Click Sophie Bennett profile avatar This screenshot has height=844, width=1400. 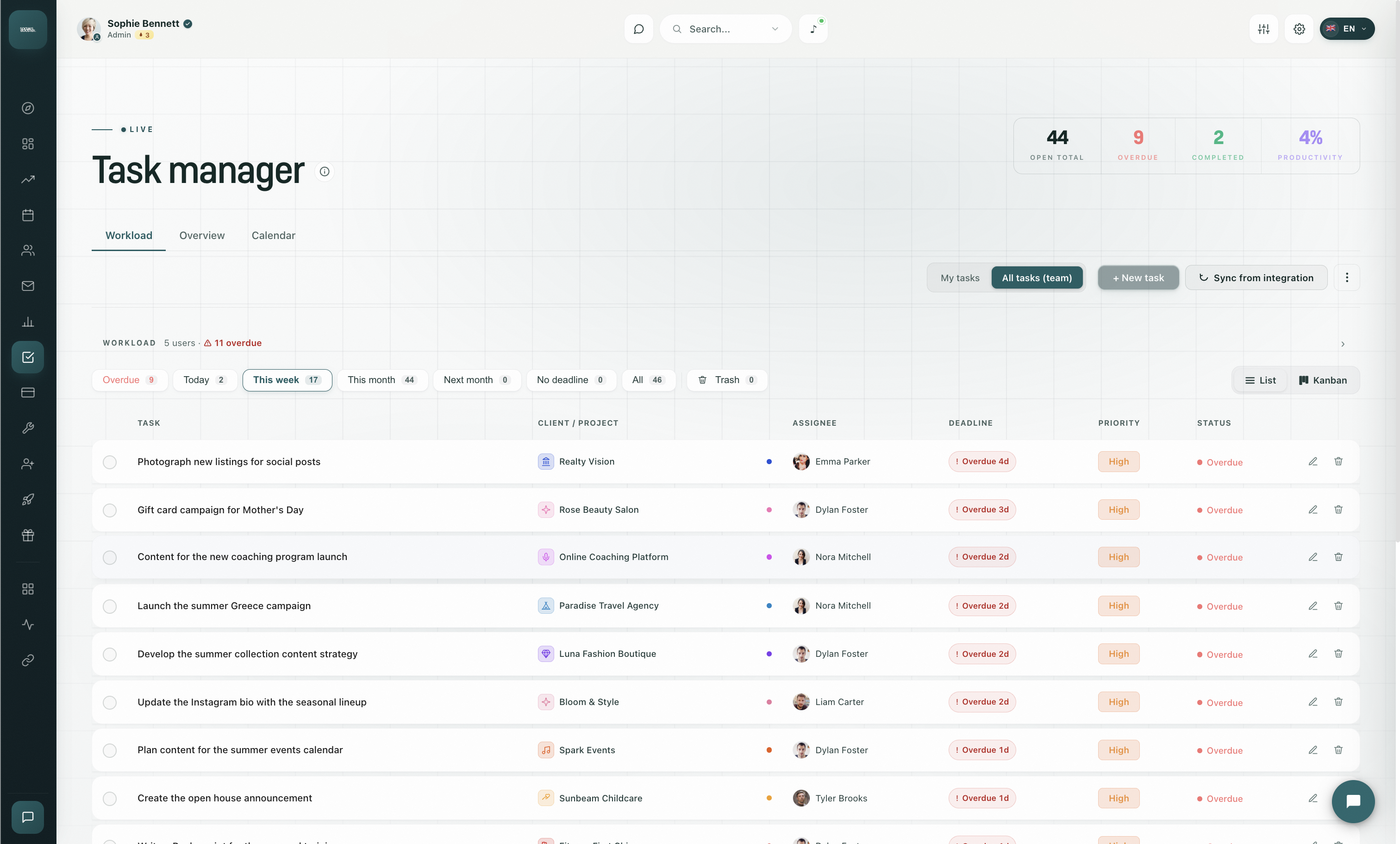point(88,29)
